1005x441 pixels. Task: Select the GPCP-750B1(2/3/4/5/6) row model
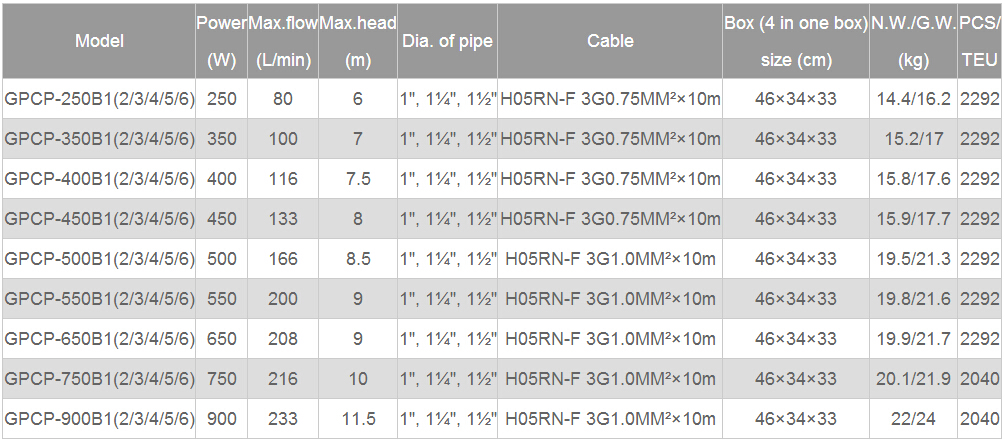tap(99, 379)
